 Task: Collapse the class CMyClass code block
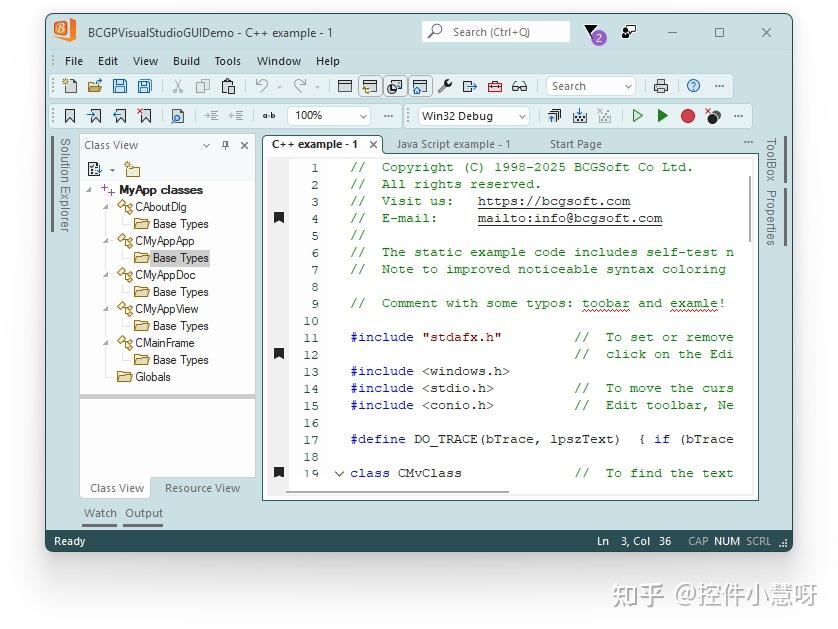pos(339,473)
